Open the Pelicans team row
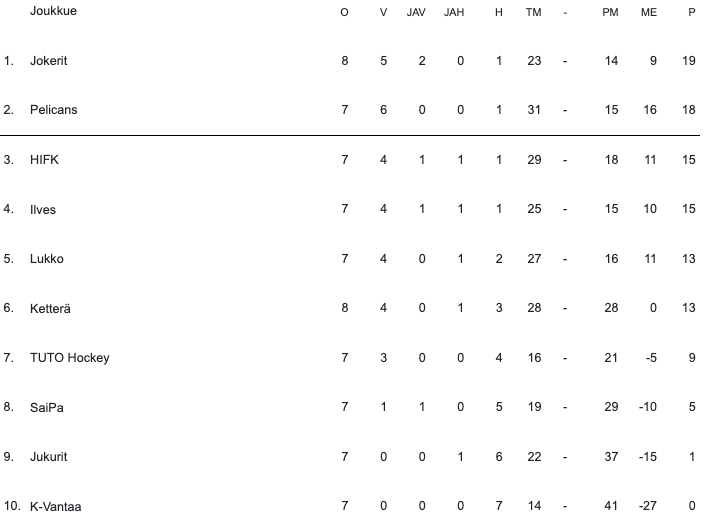The width and height of the screenshot is (704, 523). point(52,110)
